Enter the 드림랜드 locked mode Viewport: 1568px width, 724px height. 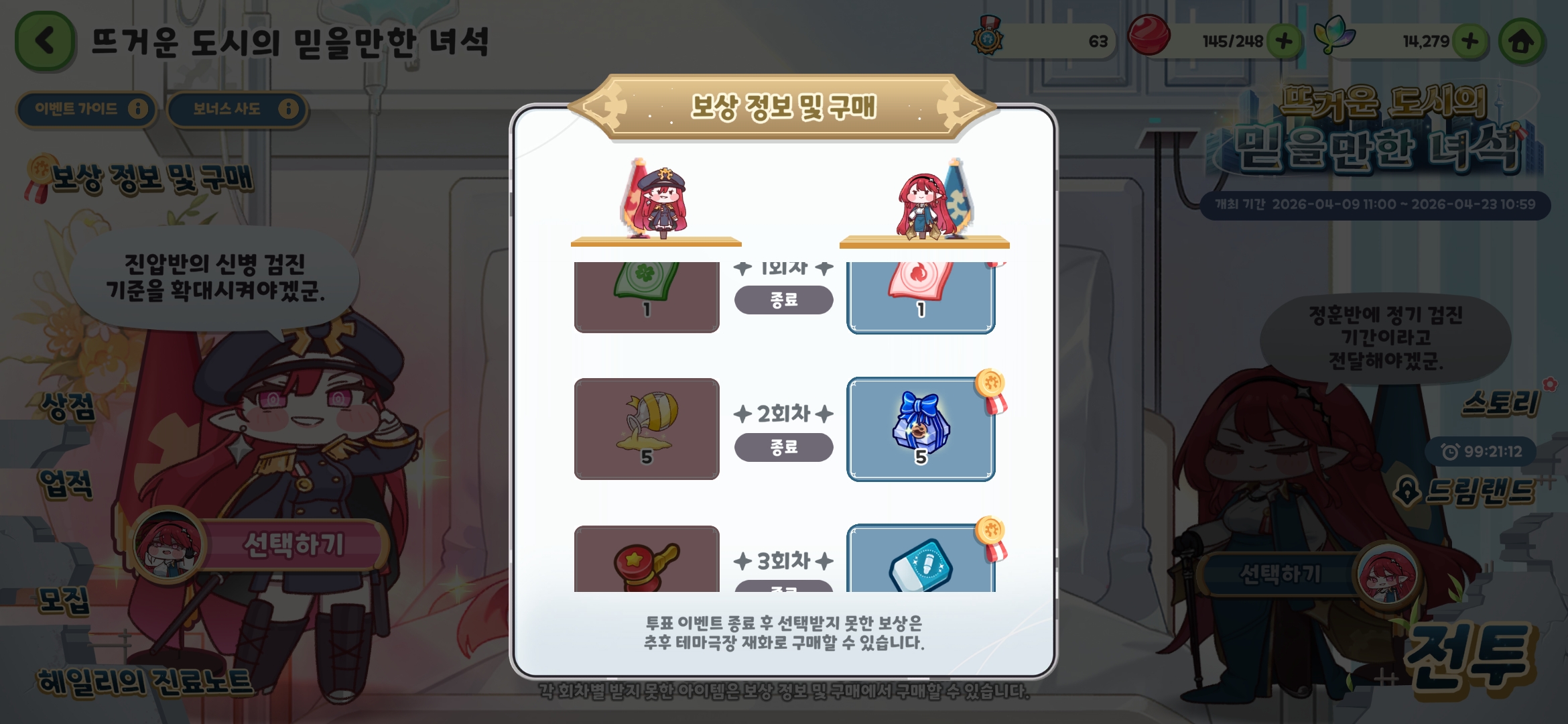1465,491
